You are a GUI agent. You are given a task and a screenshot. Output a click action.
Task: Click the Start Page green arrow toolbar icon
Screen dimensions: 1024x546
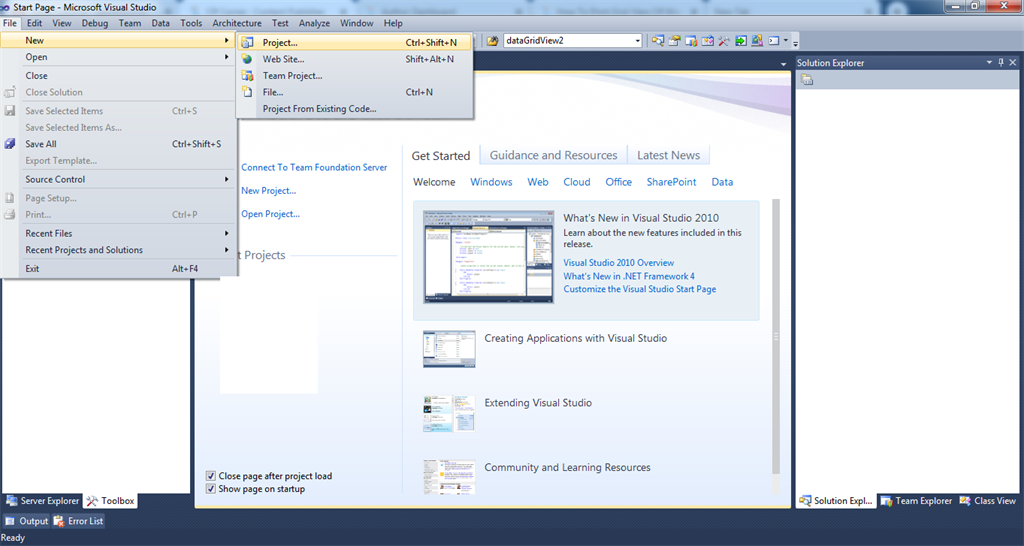pos(741,40)
